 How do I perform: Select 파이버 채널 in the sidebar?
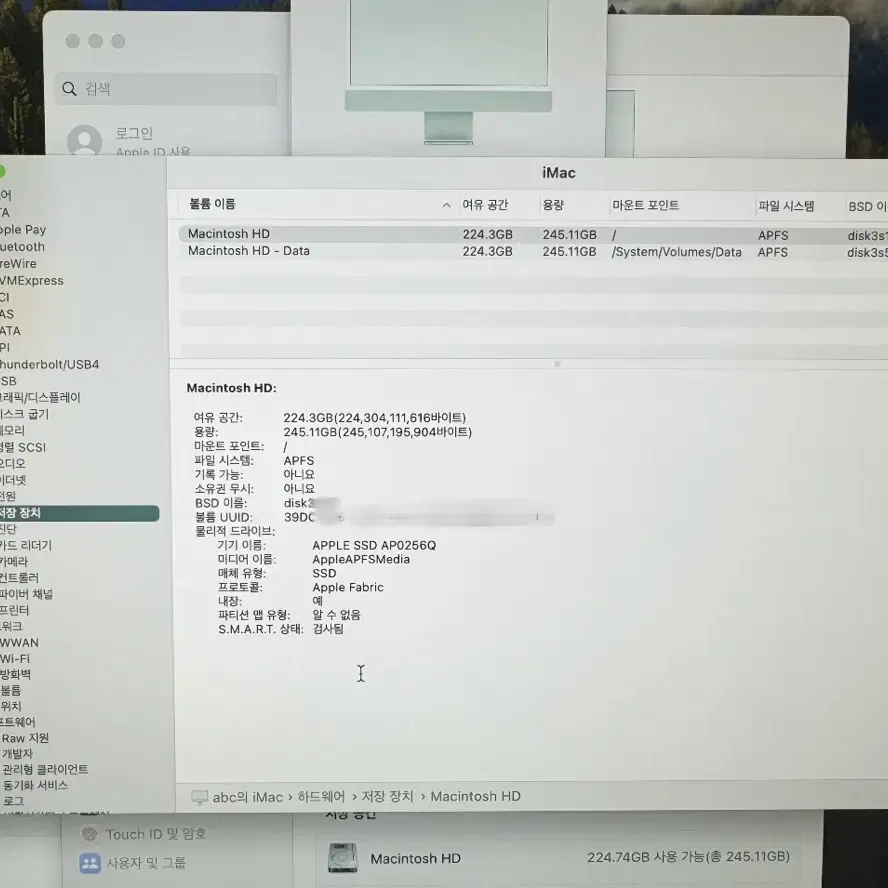(26, 594)
